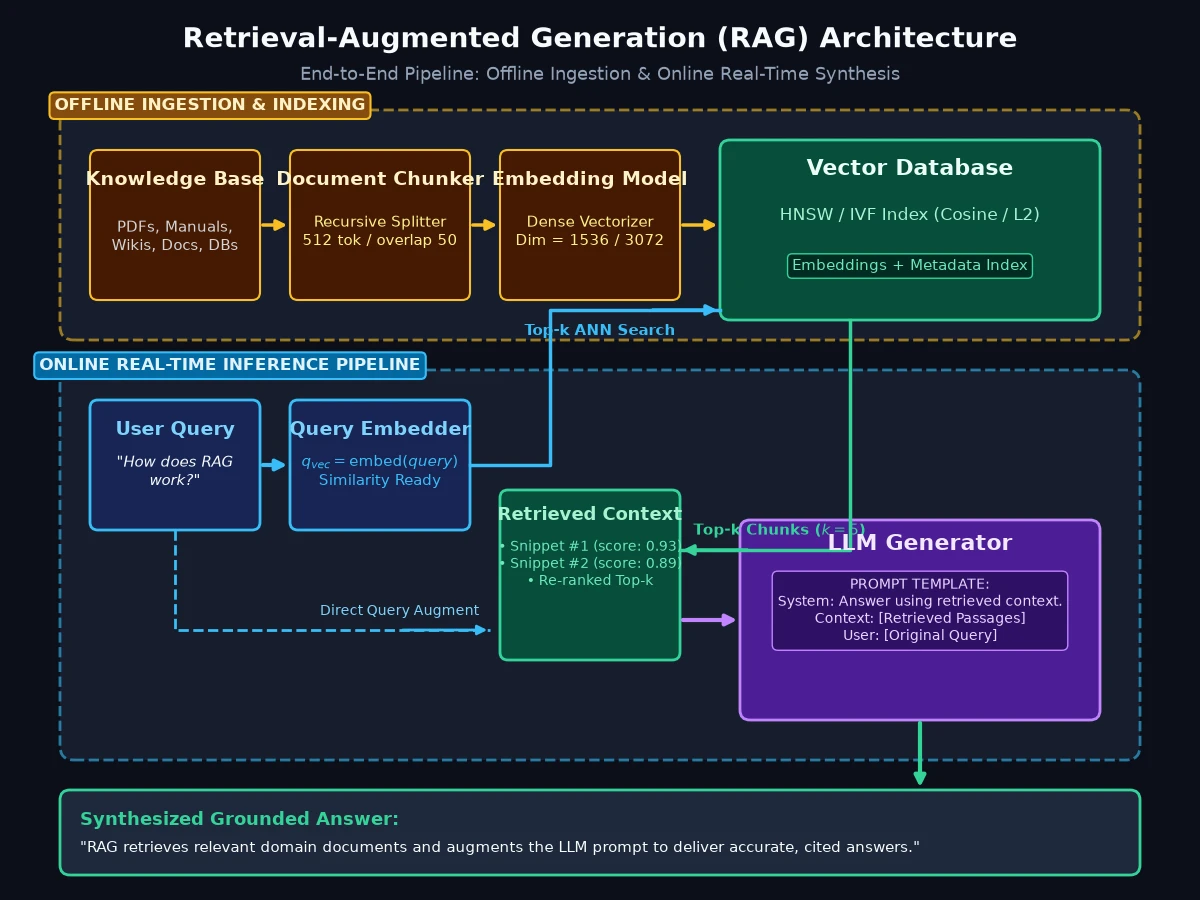Click the Direct Query Augment label
This screenshot has width=1200, height=900.
[x=399, y=610]
